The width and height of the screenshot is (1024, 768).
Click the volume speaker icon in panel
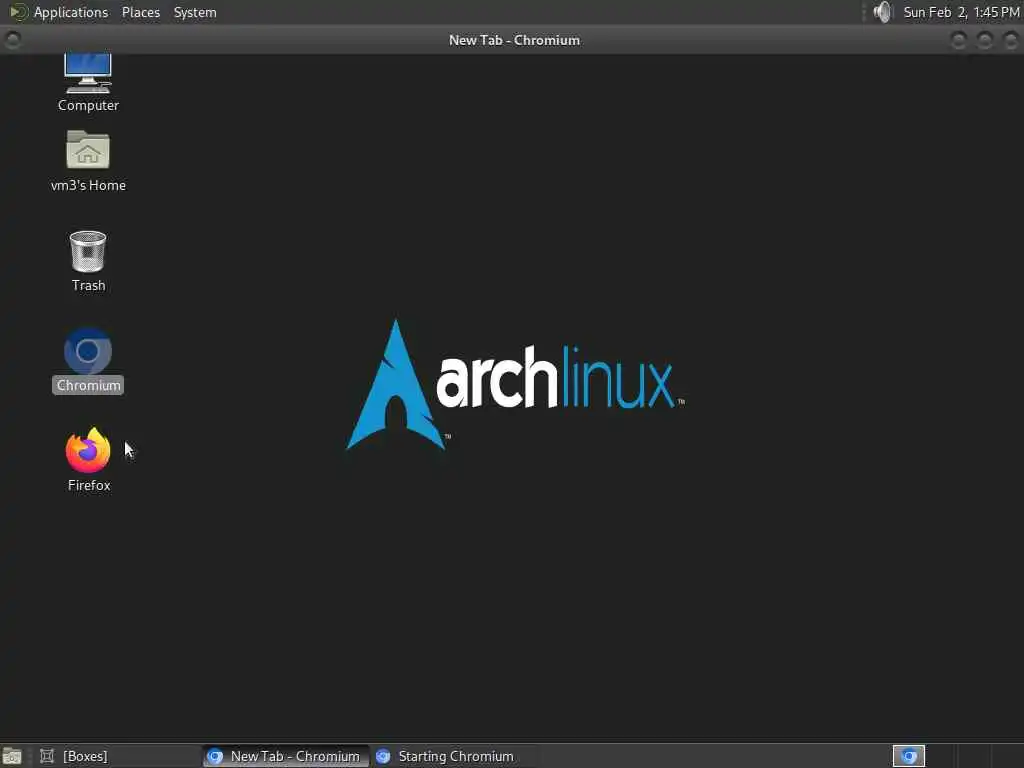[882, 12]
